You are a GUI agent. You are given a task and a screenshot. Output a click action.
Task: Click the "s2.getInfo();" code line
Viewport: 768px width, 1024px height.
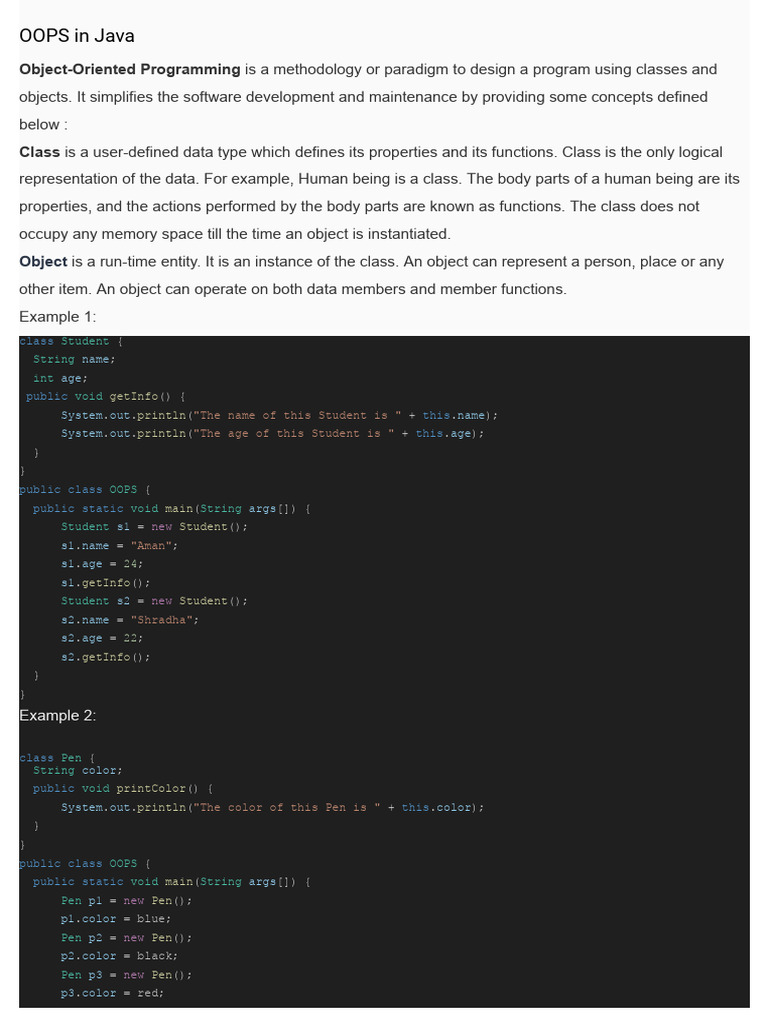pos(105,657)
